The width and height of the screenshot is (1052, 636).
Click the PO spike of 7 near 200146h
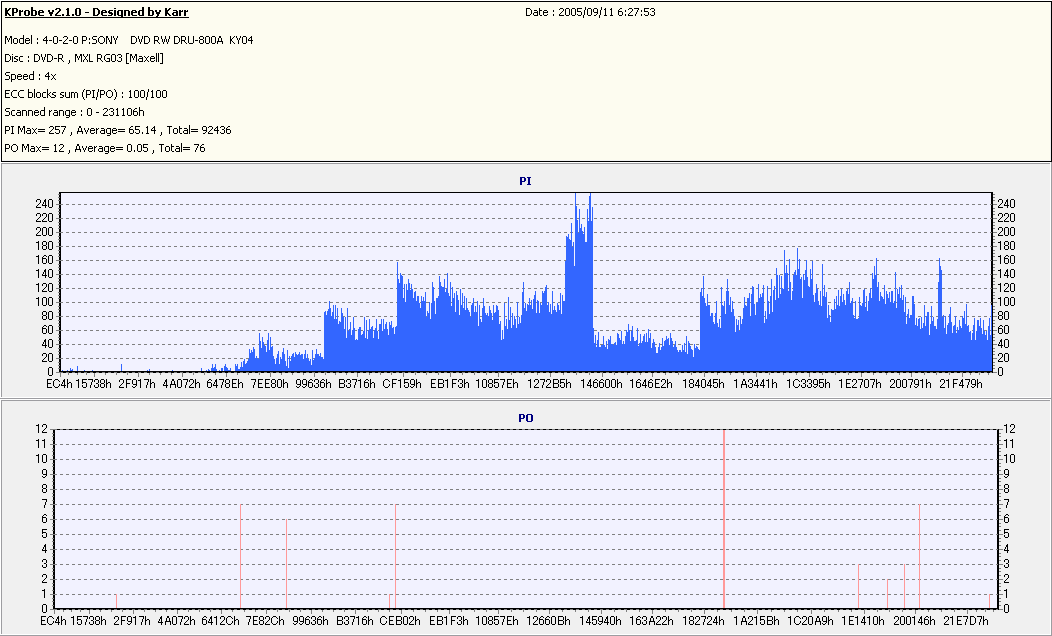[919, 556]
